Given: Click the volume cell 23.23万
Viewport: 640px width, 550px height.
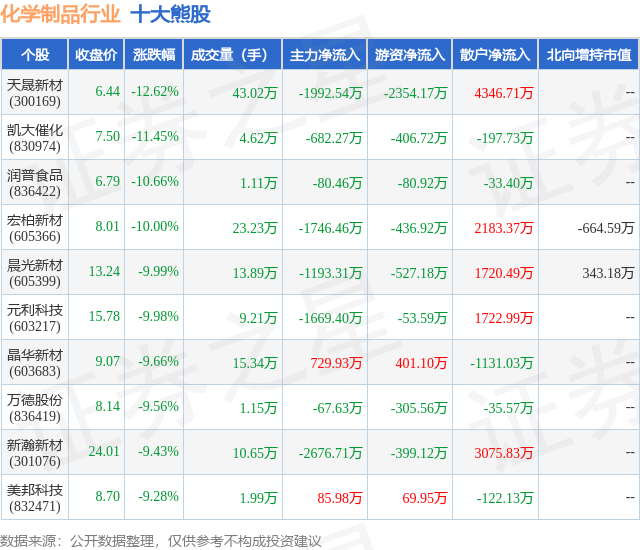Looking at the screenshot, I should click(255, 228).
